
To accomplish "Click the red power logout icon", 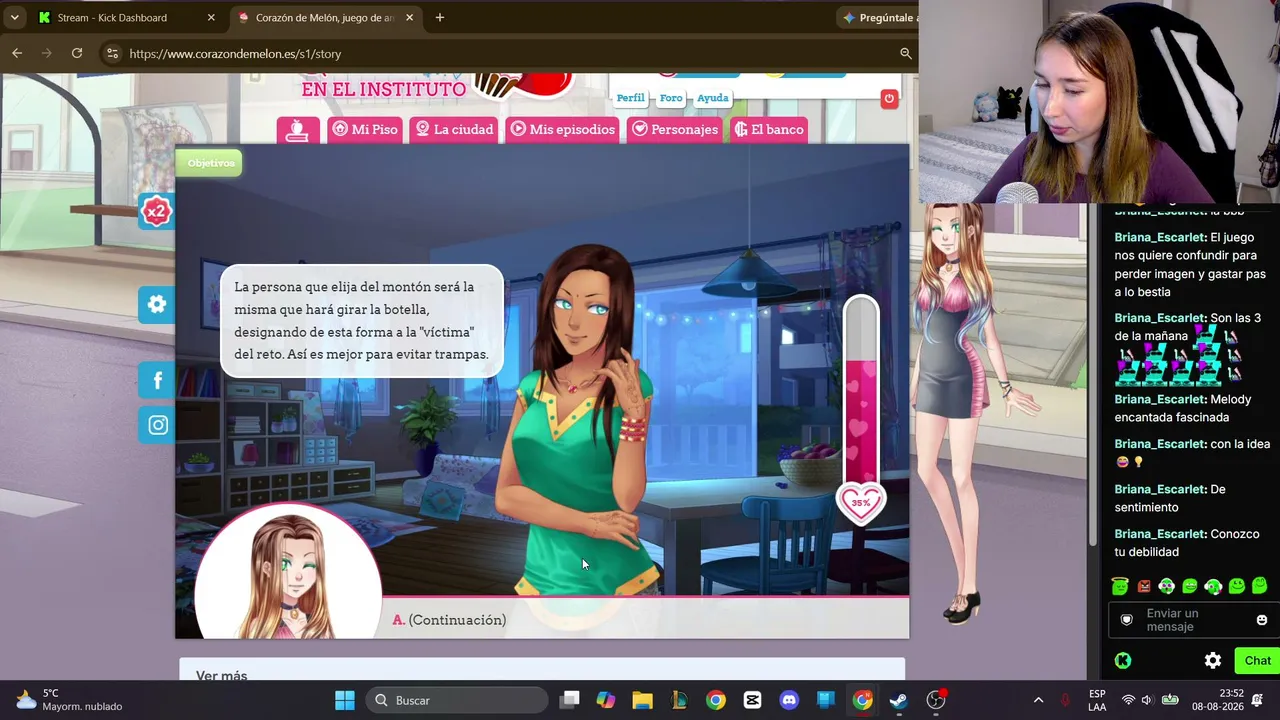I will pyautogui.click(x=889, y=98).
